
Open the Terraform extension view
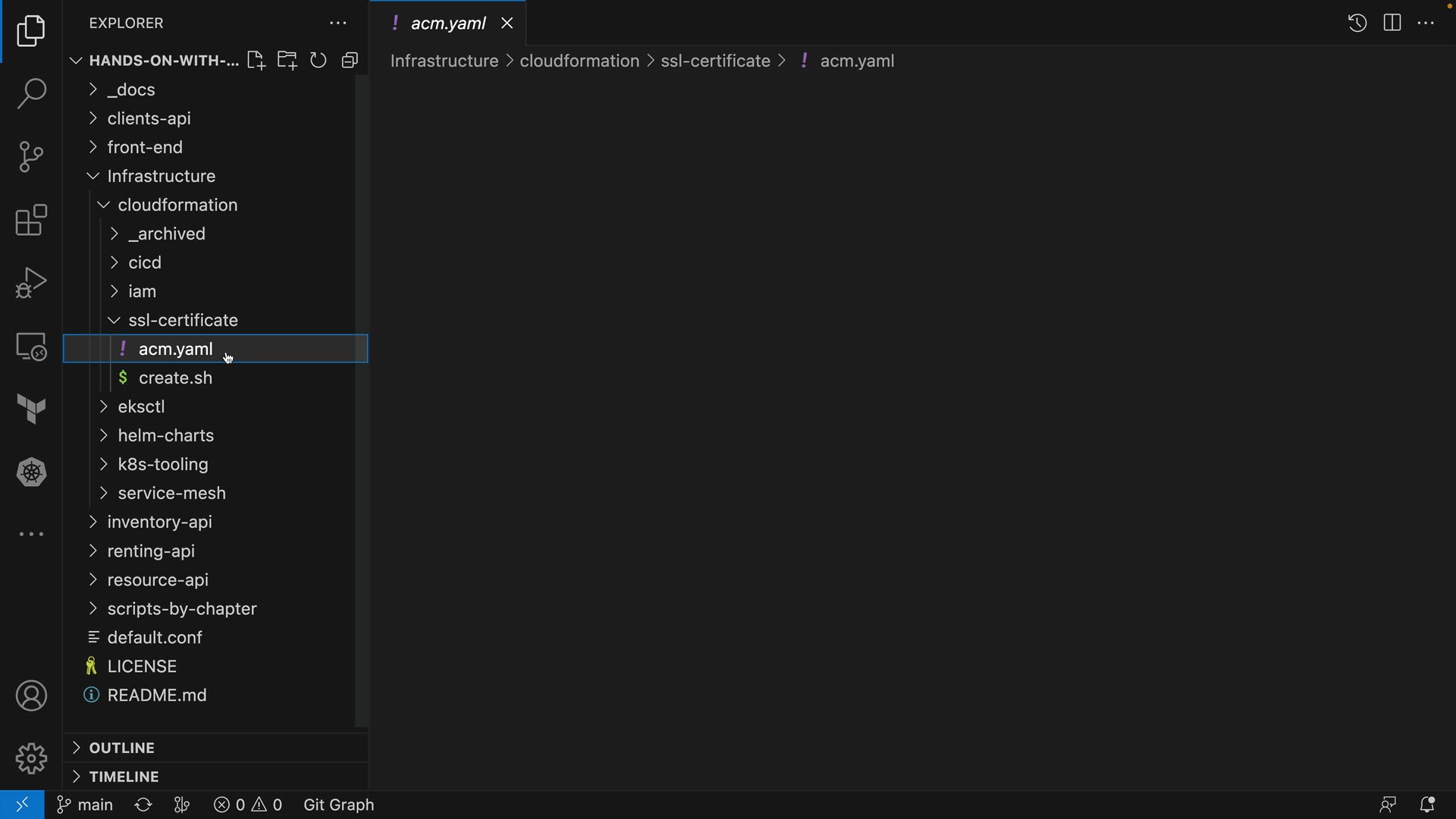[31, 409]
